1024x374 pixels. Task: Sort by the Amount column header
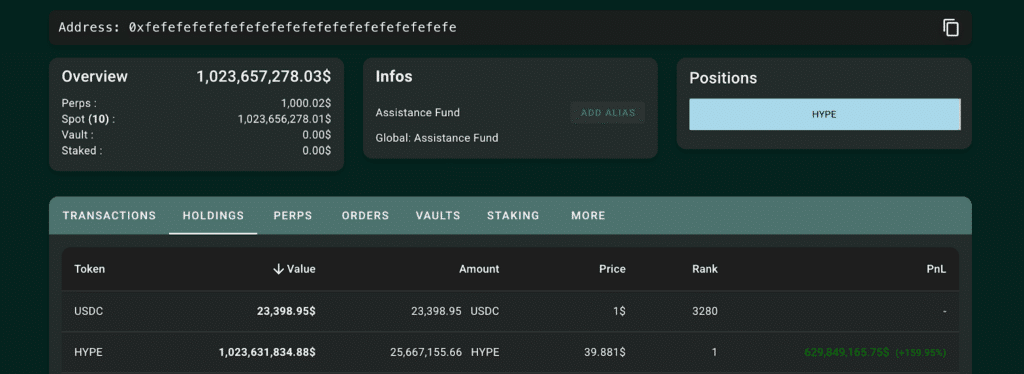[x=479, y=269]
